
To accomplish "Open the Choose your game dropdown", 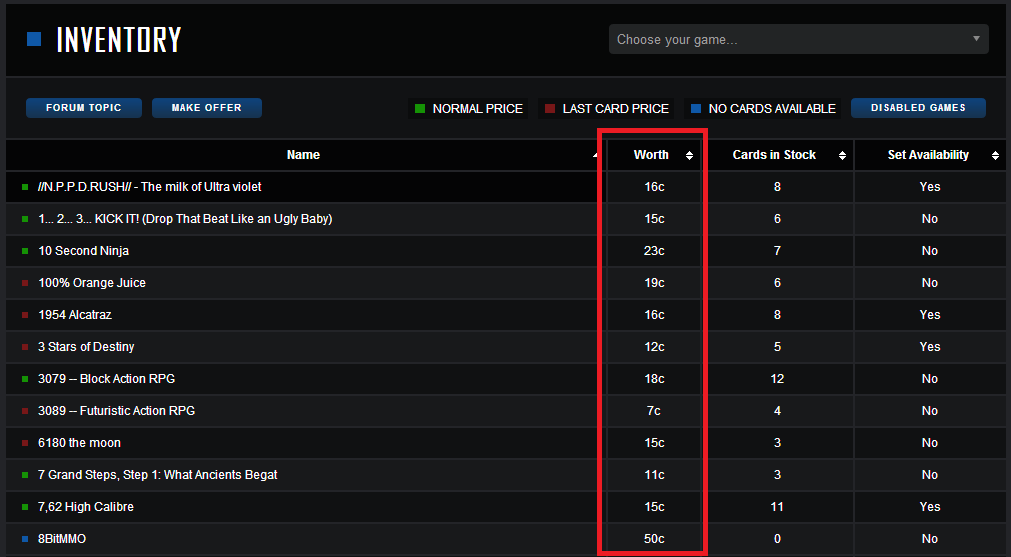I will pos(798,39).
